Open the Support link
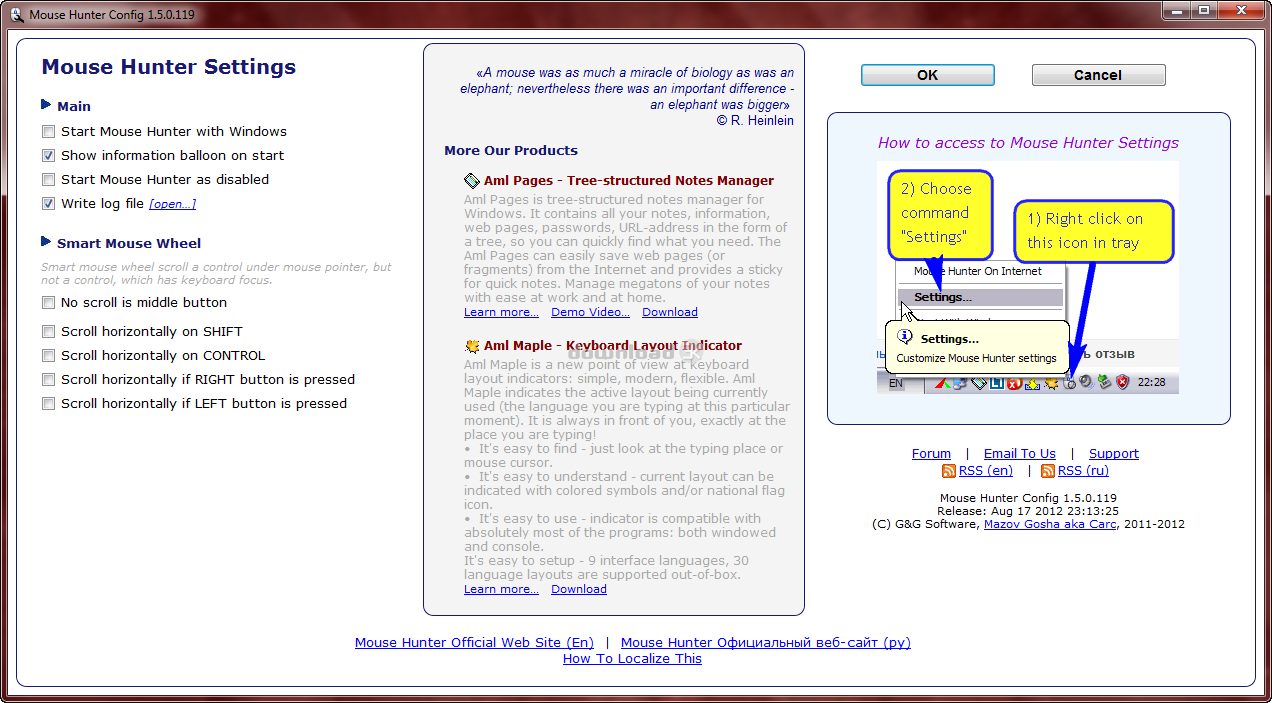Image resolution: width=1272 pixels, height=703 pixels. [1114, 454]
